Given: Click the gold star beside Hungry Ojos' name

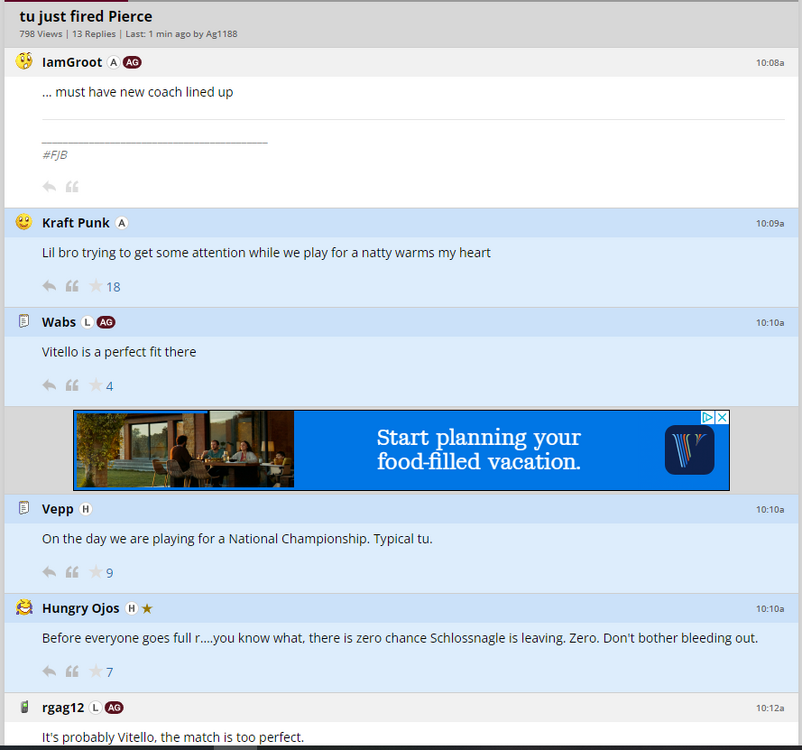Looking at the screenshot, I should (x=147, y=608).
